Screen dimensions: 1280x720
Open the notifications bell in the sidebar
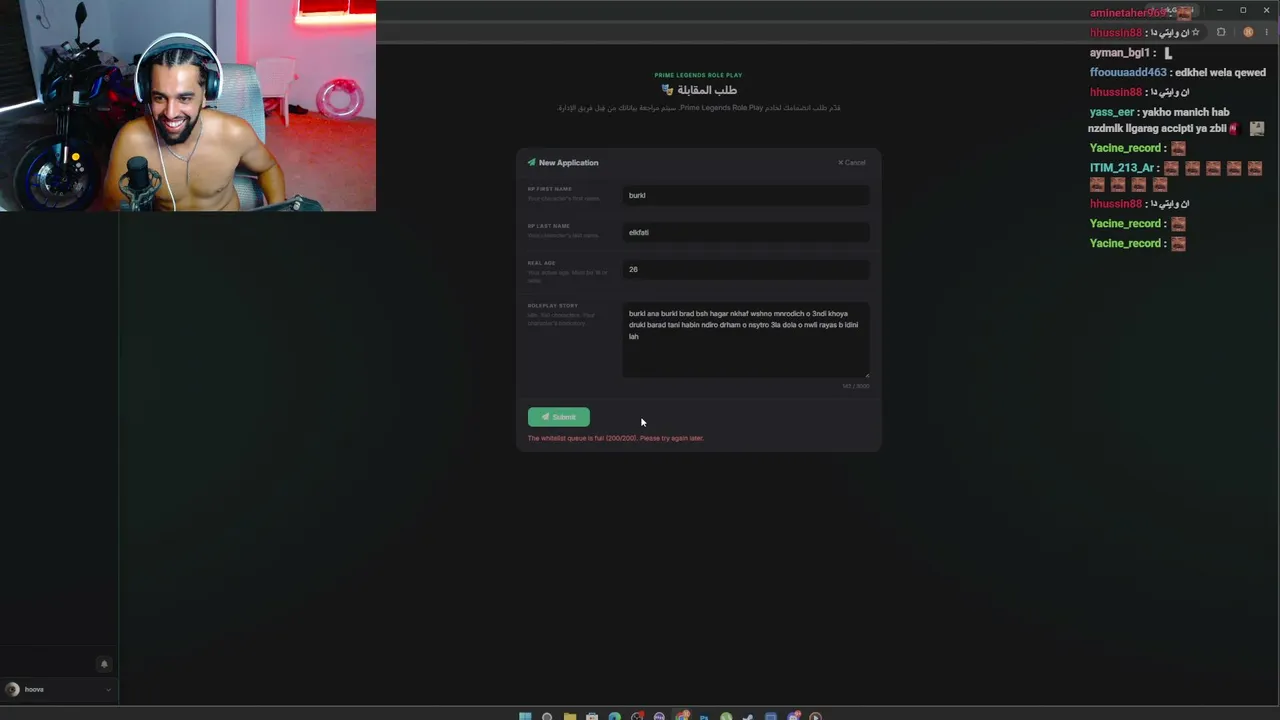pyautogui.click(x=103, y=664)
